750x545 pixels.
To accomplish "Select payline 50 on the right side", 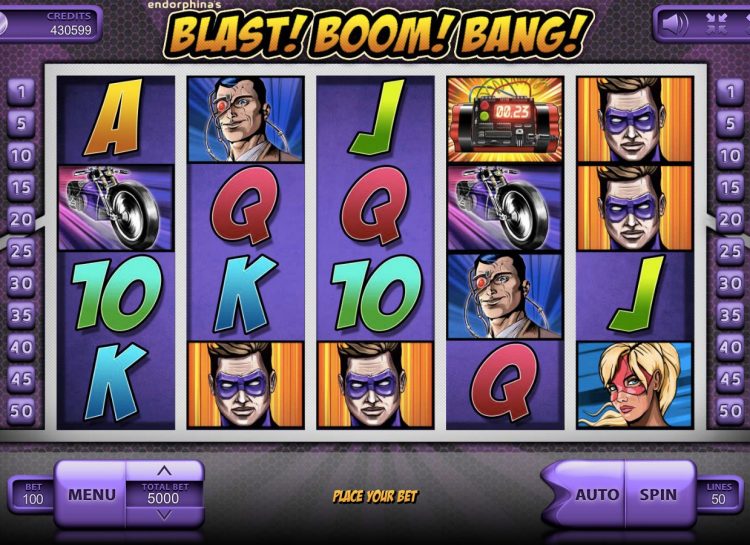I will 730,411.
